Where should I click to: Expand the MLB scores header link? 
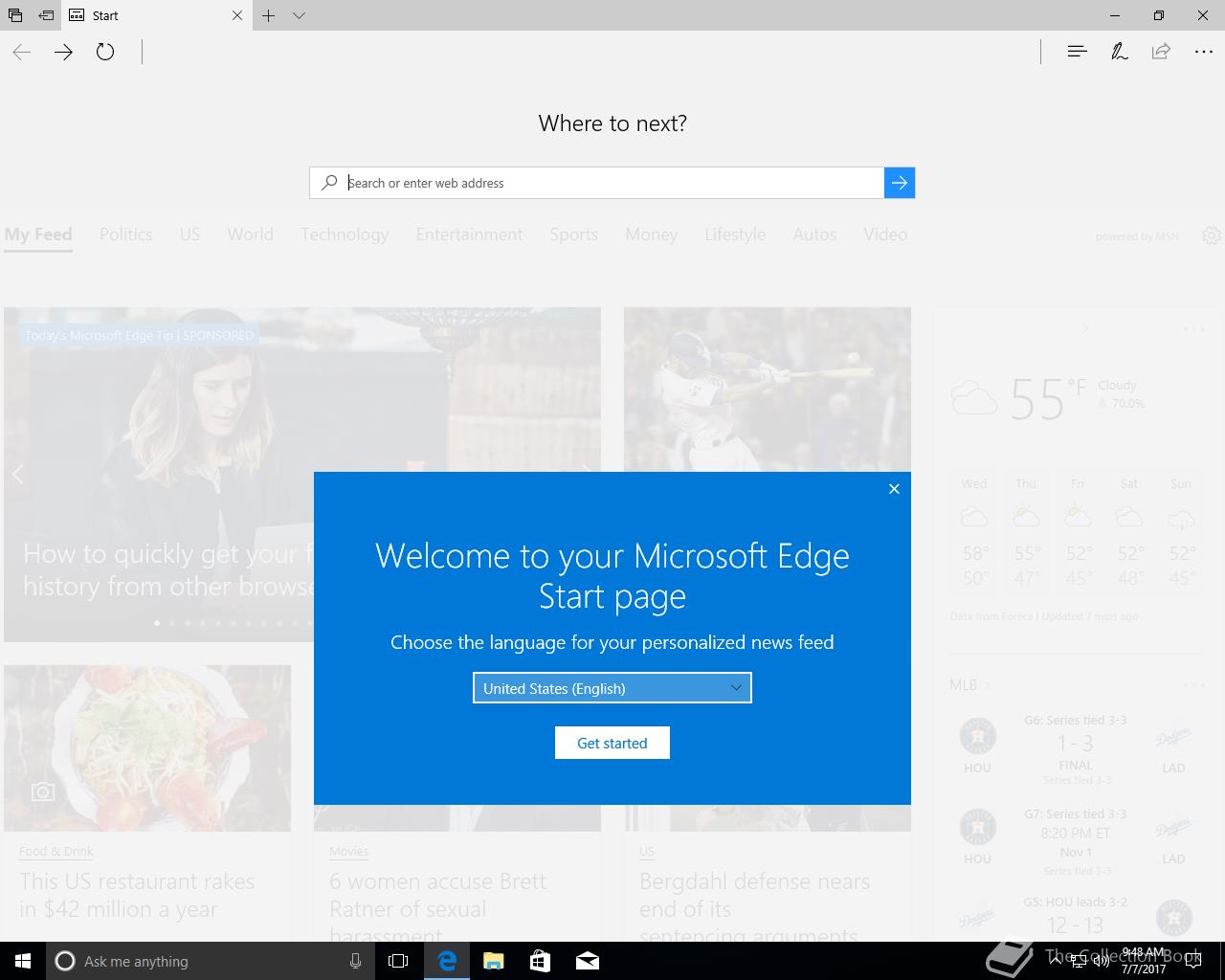970,685
